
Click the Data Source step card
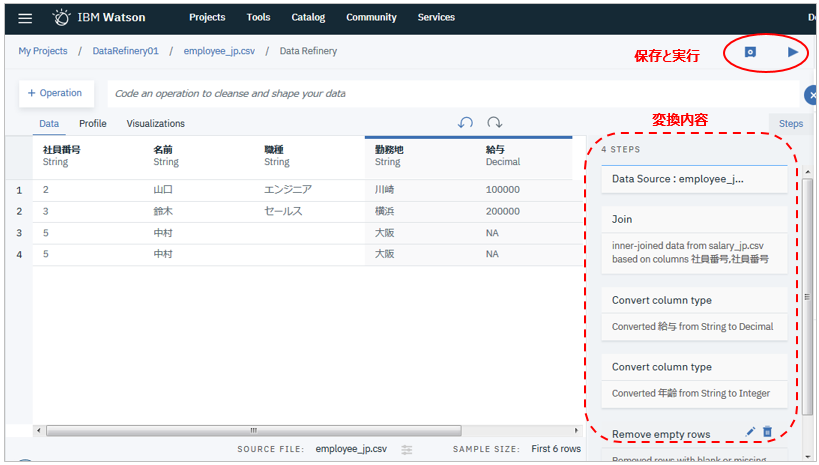tap(694, 179)
